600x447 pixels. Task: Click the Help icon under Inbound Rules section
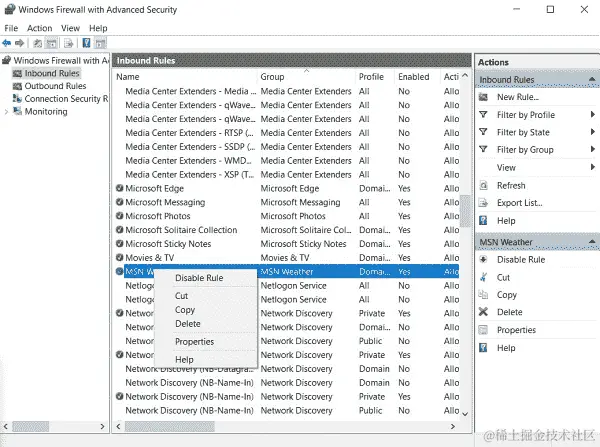pyautogui.click(x=483, y=220)
